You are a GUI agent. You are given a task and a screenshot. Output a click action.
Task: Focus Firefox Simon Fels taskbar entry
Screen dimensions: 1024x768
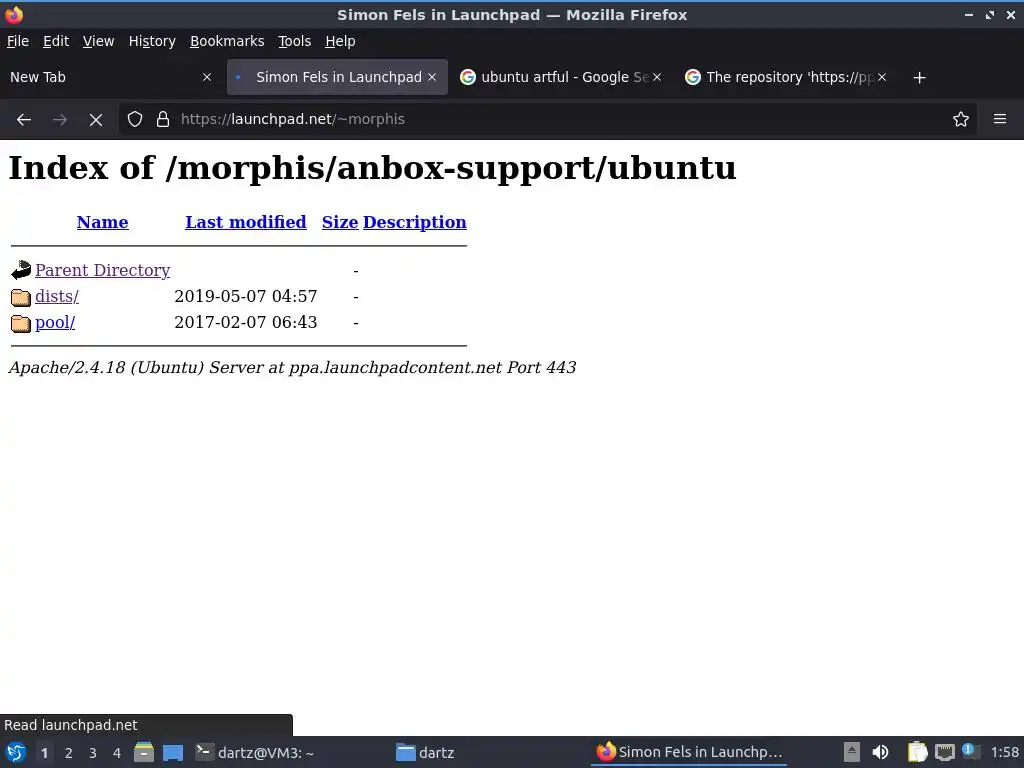[689, 753]
